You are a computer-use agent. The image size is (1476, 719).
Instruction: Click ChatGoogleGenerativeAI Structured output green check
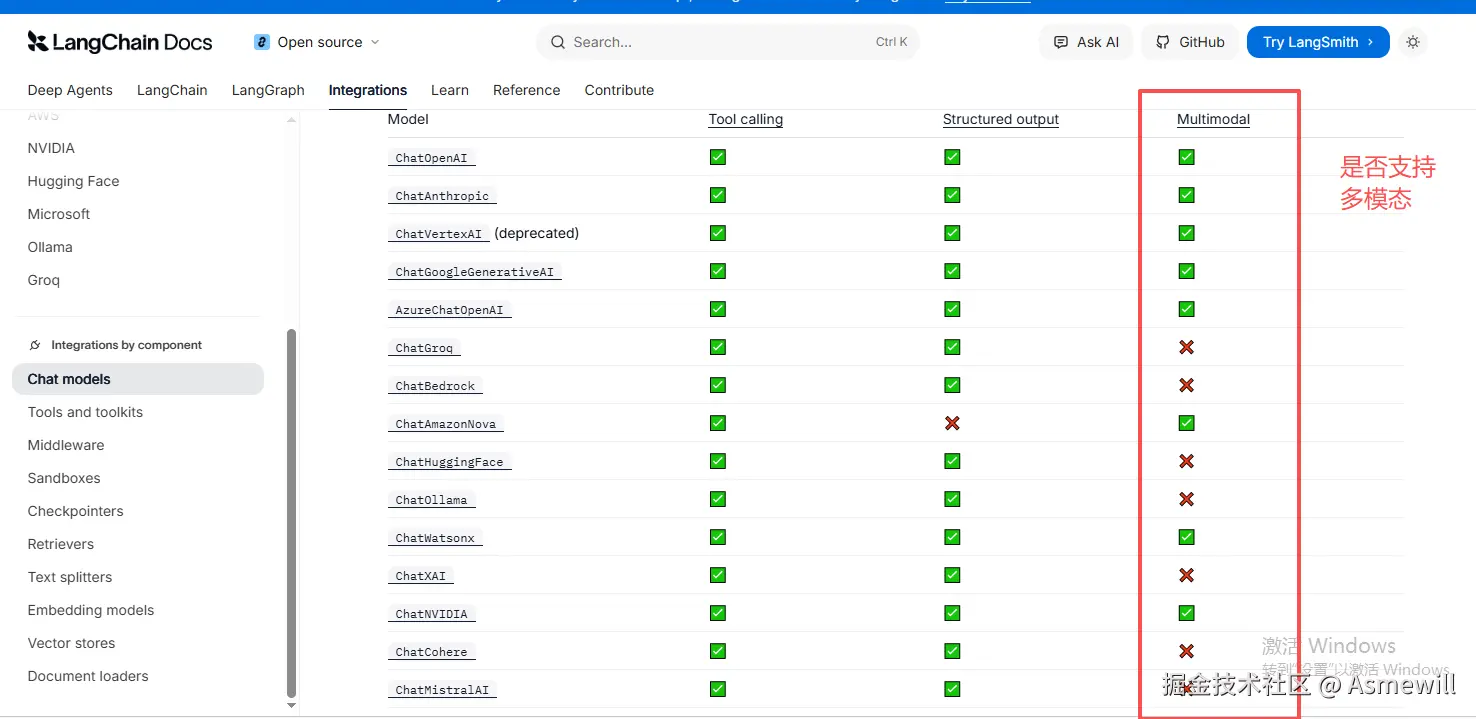[x=952, y=271]
